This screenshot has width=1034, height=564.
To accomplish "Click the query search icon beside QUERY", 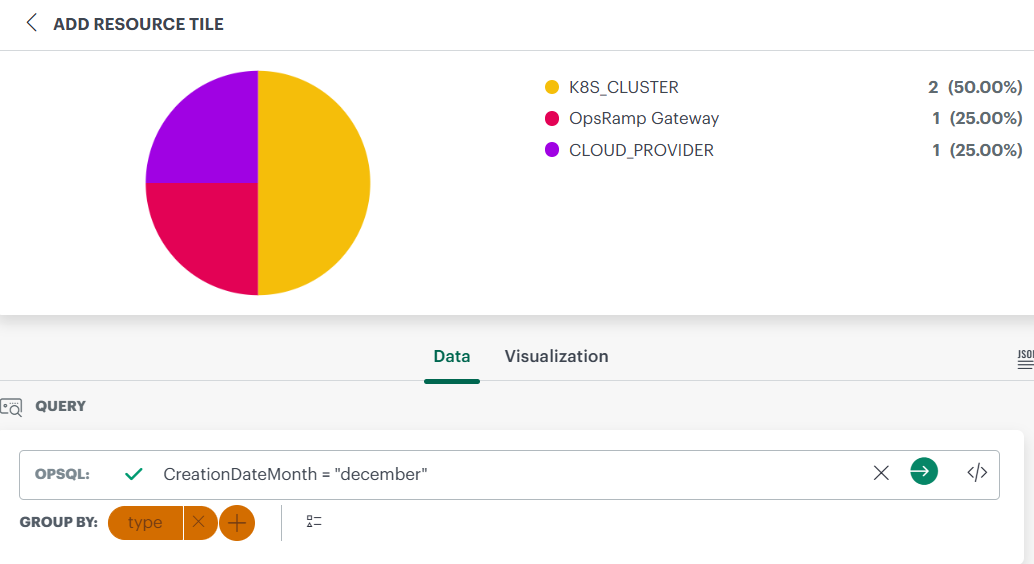I will [11, 407].
